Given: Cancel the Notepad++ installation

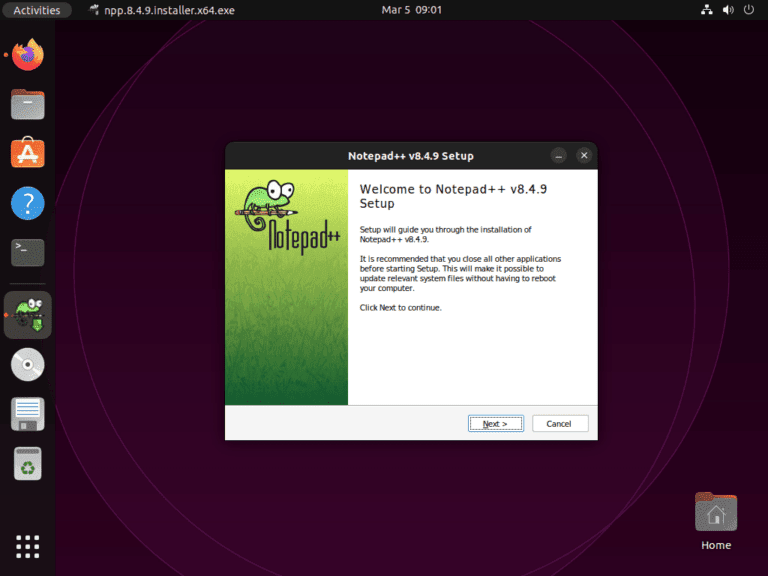Looking at the screenshot, I should click(560, 424).
